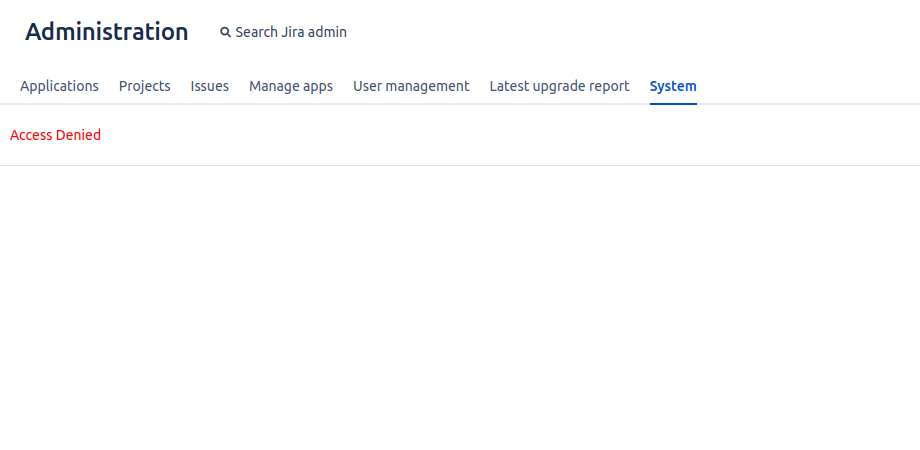Open the Projects tab
The width and height of the screenshot is (920, 450).
click(x=145, y=86)
